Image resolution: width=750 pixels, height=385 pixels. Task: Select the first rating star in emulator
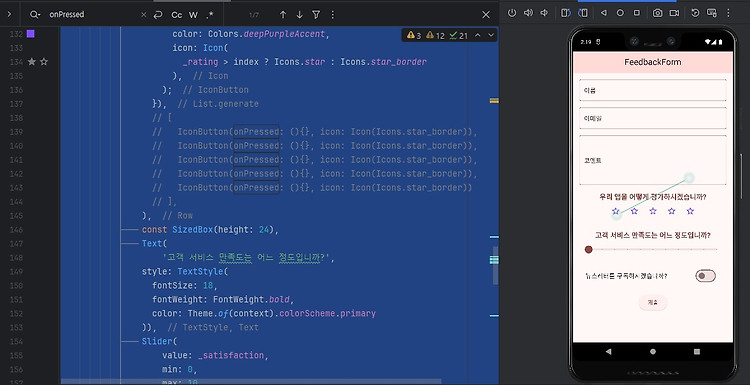616,211
